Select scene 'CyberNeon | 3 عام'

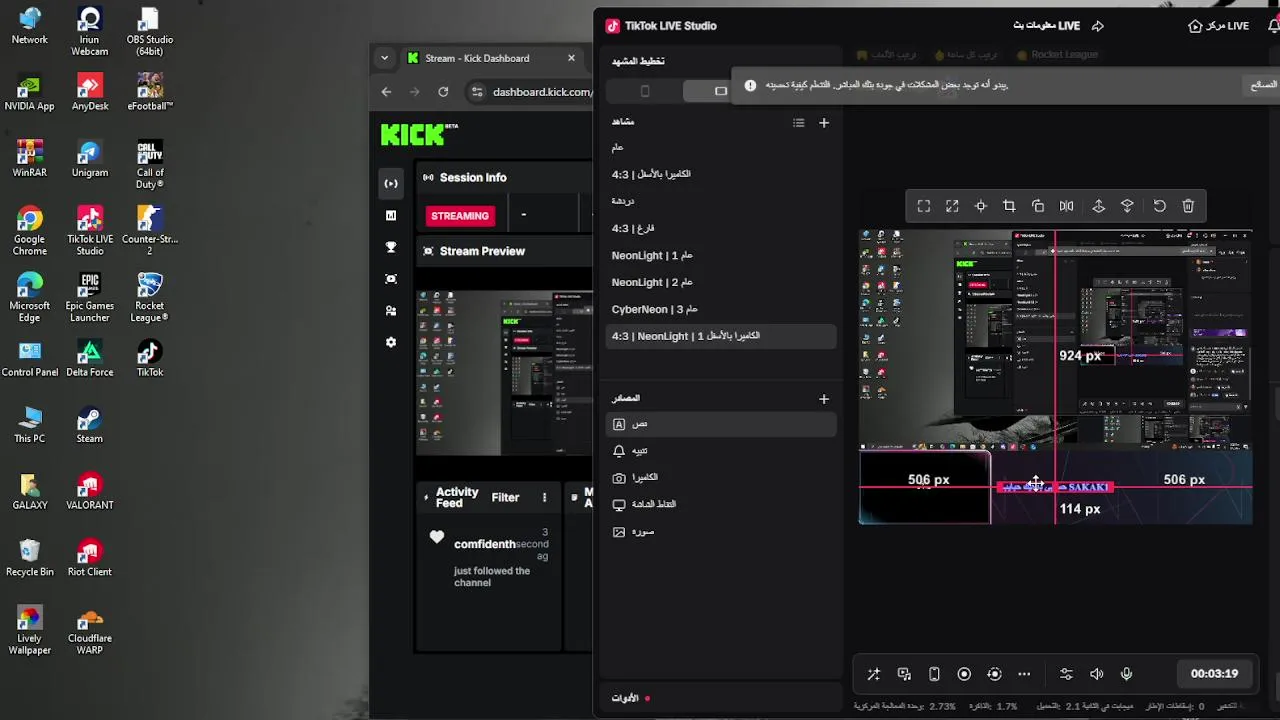pos(720,309)
